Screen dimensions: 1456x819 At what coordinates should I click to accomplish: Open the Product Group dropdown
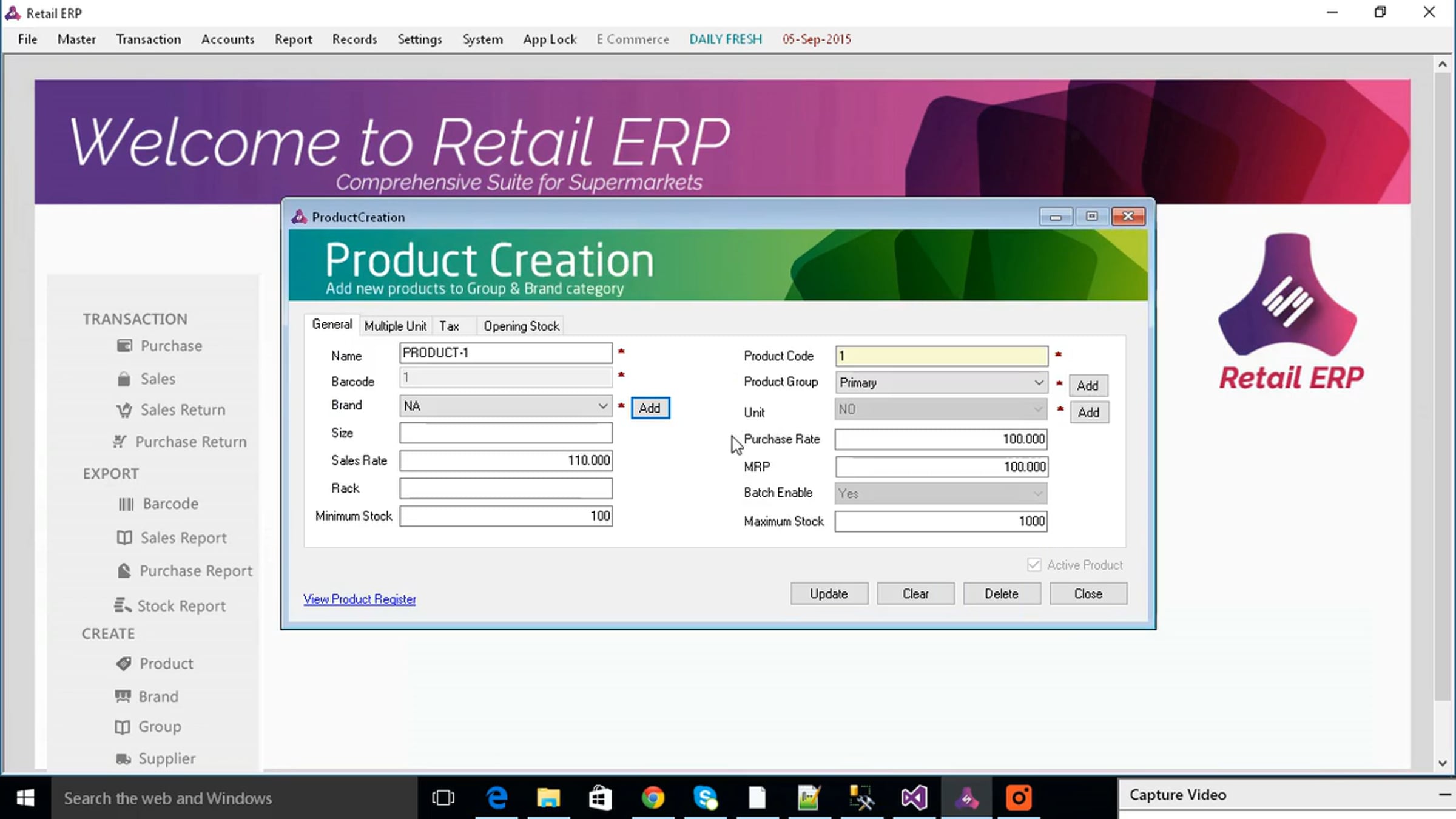(x=1039, y=383)
